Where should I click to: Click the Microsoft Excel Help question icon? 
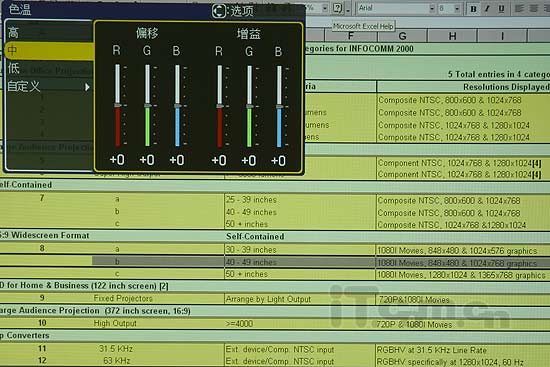(x=337, y=8)
